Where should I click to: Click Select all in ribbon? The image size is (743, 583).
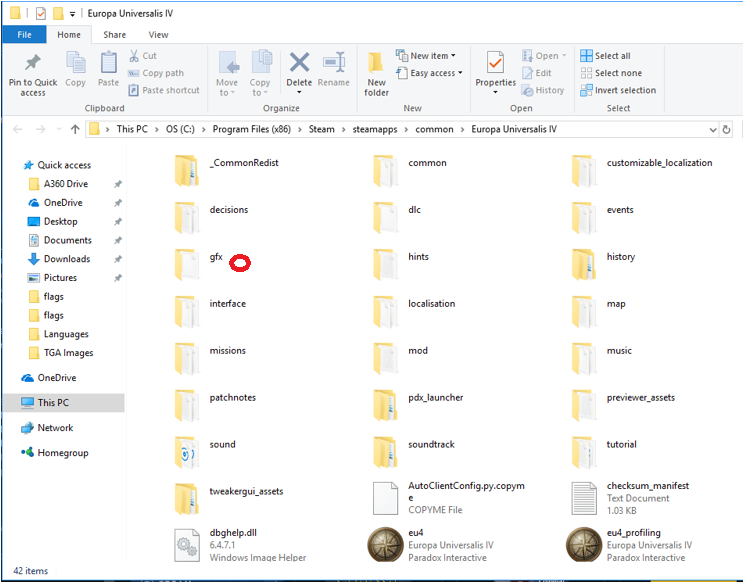tap(605, 56)
